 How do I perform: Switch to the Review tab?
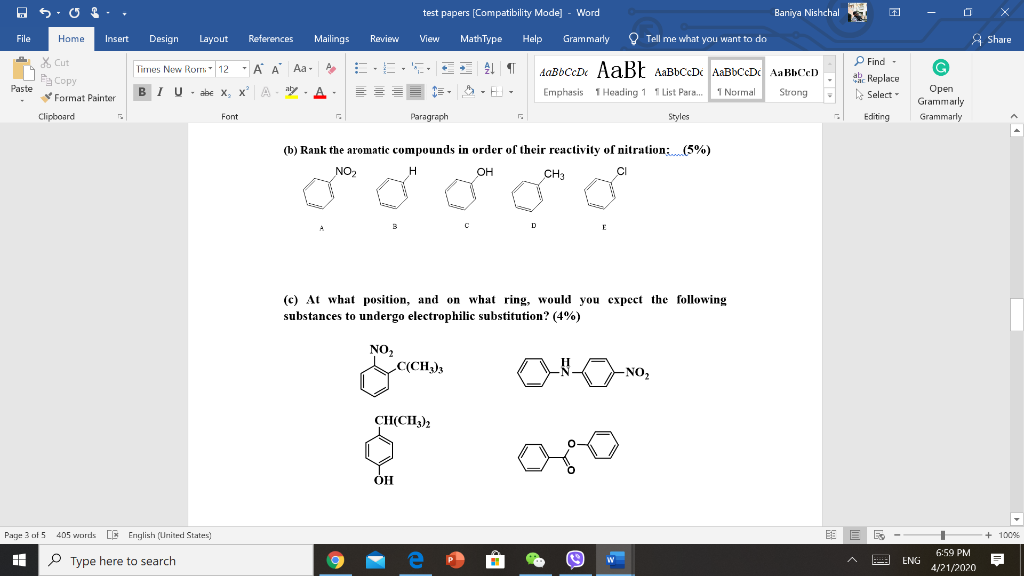click(x=383, y=39)
